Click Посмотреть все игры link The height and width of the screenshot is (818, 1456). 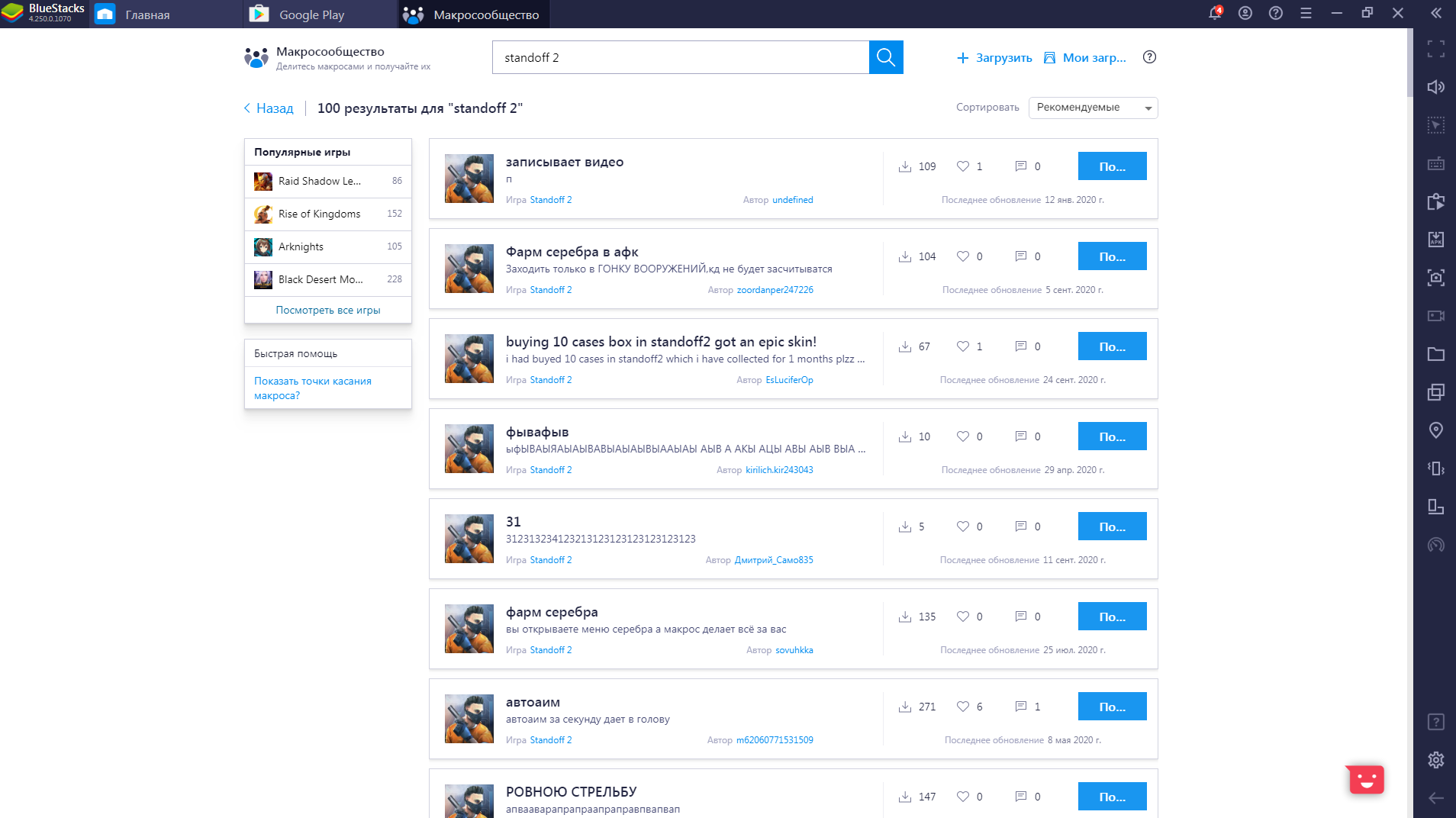point(328,311)
